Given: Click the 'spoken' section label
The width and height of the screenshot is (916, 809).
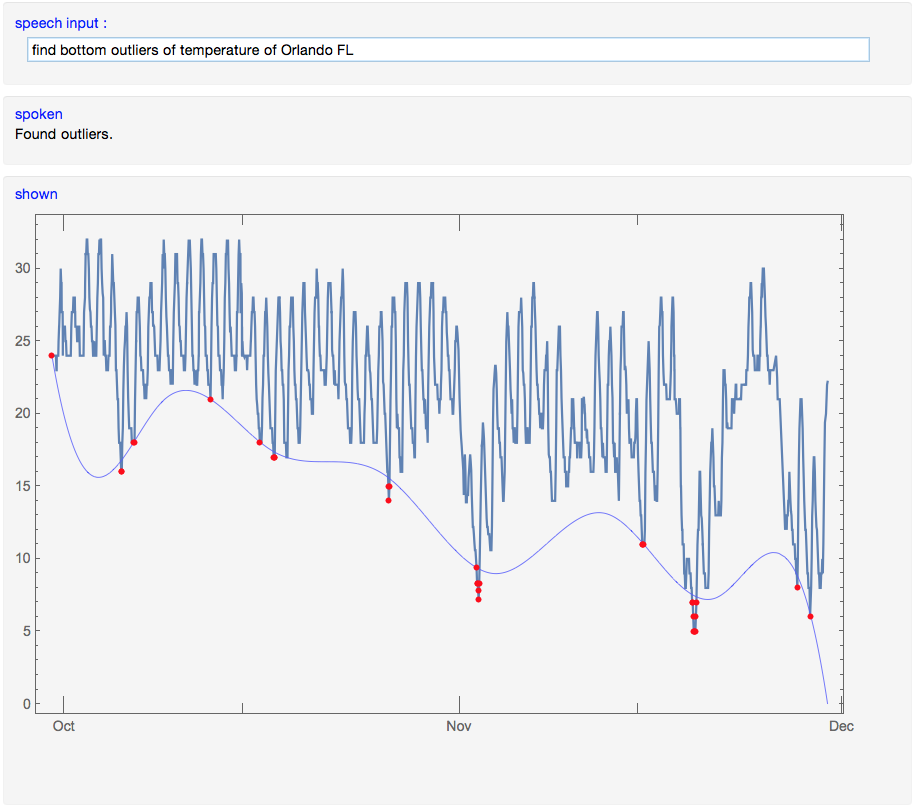Looking at the screenshot, I should (x=39, y=114).
